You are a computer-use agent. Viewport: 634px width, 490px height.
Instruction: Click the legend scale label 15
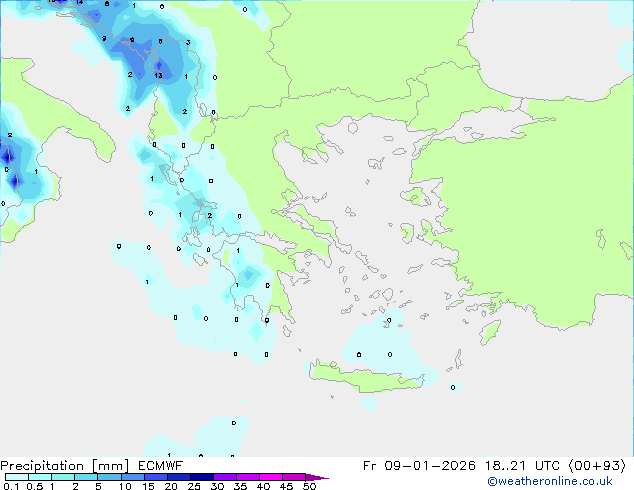point(148,486)
